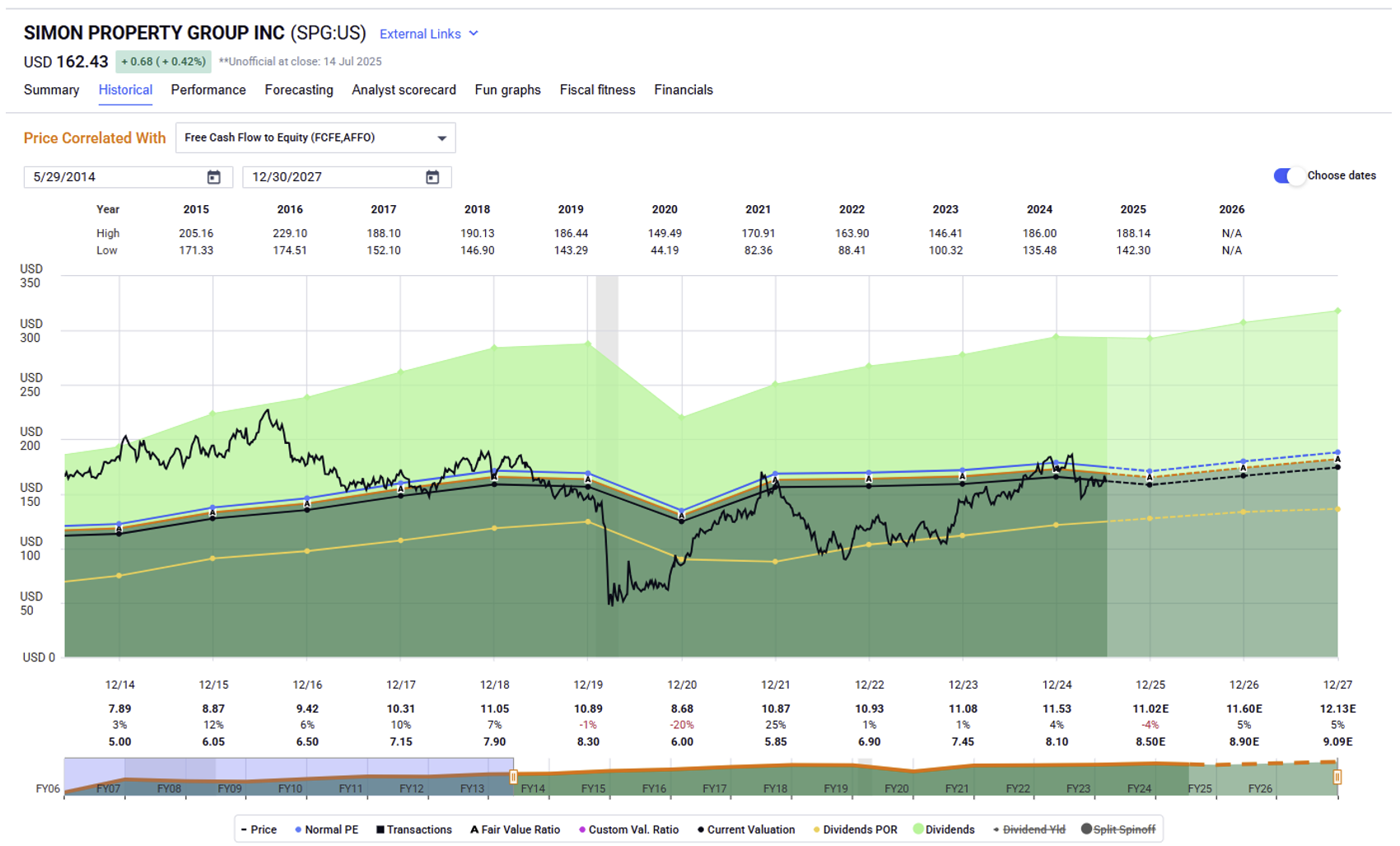Click the -20% growth figure under 12/20

pyautogui.click(x=682, y=725)
